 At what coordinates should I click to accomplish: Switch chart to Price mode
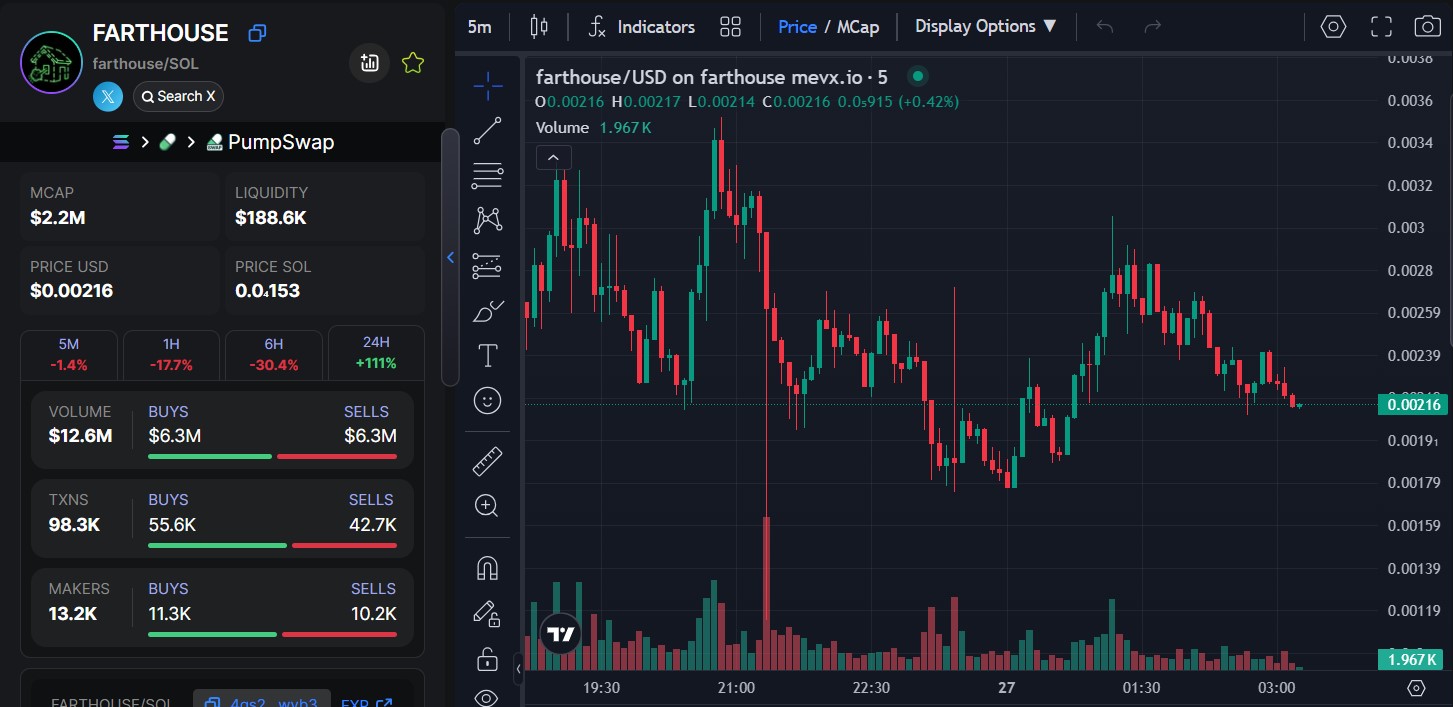click(x=797, y=27)
